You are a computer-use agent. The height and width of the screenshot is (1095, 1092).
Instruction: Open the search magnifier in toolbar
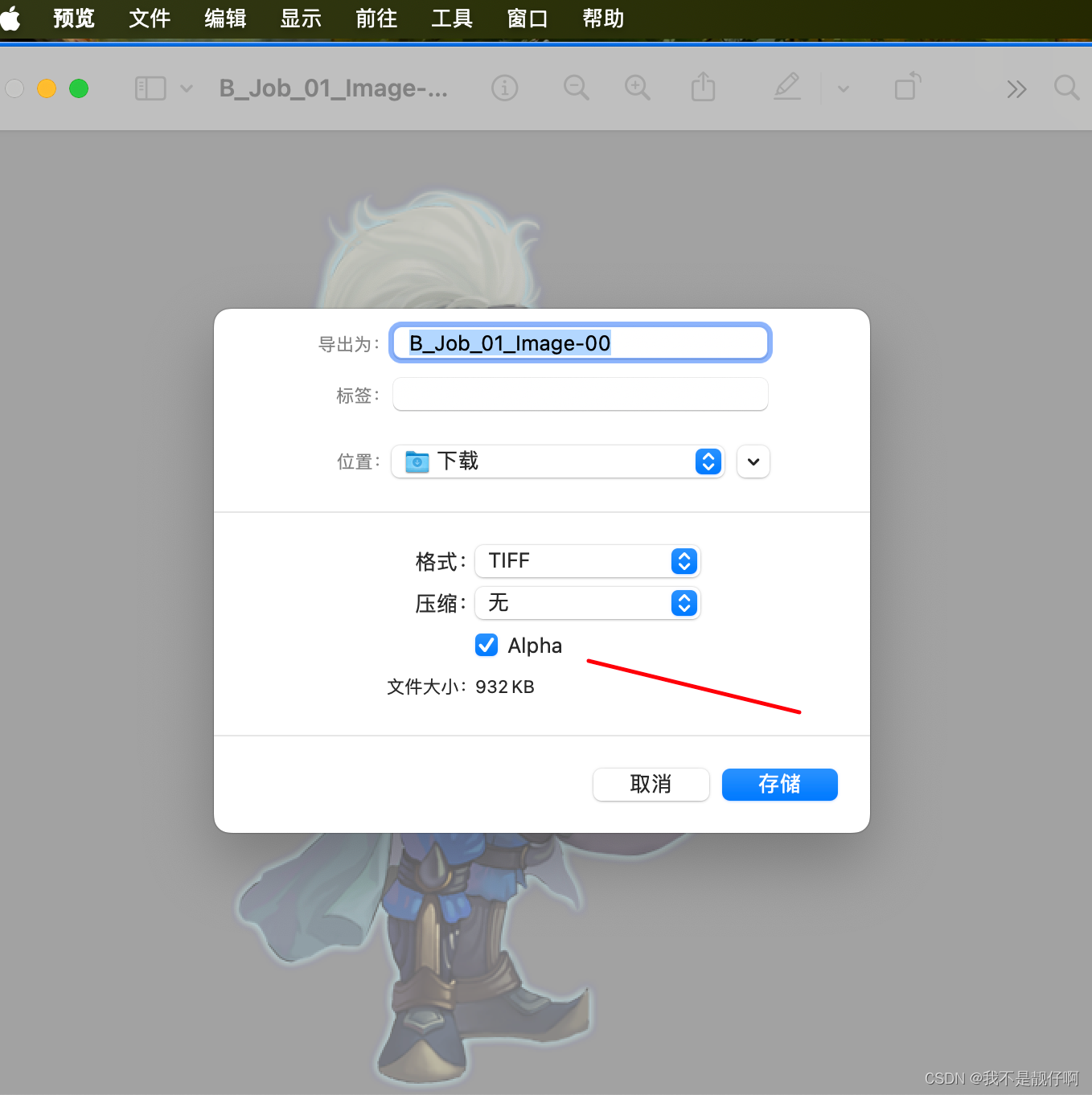[x=1067, y=88]
